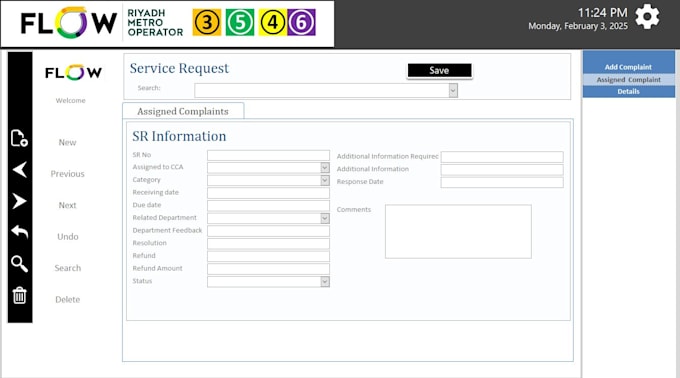Click the Response Date field

pos(502,182)
